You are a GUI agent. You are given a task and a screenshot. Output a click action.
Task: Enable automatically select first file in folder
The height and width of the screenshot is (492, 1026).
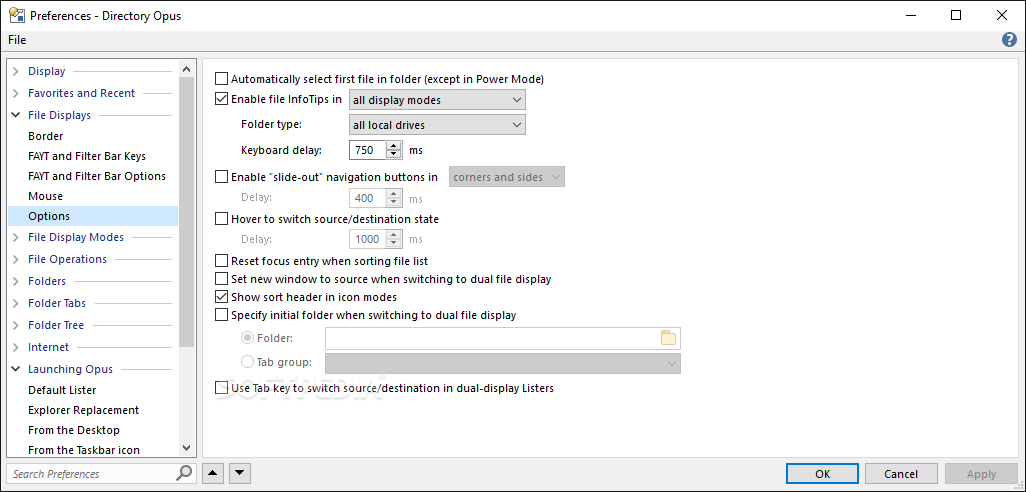click(222, 79)
